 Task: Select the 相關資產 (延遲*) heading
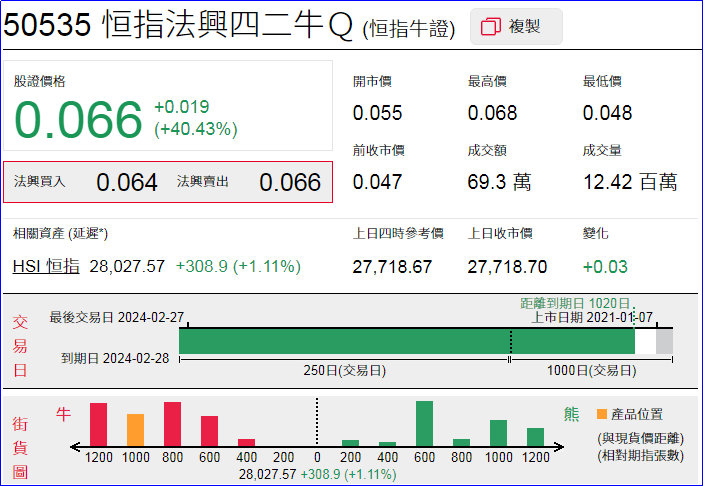click(x=61, y=234)
